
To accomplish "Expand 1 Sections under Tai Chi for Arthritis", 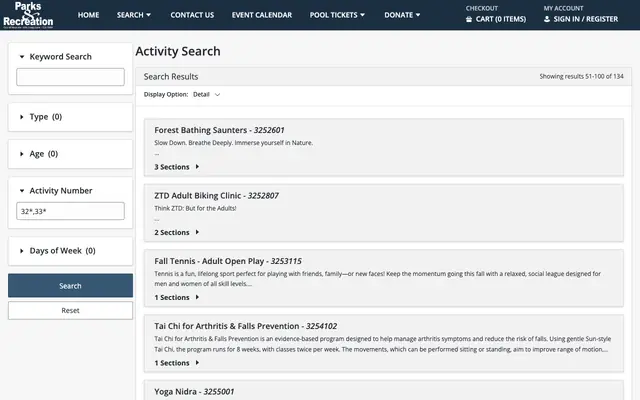I will (177, 363).
